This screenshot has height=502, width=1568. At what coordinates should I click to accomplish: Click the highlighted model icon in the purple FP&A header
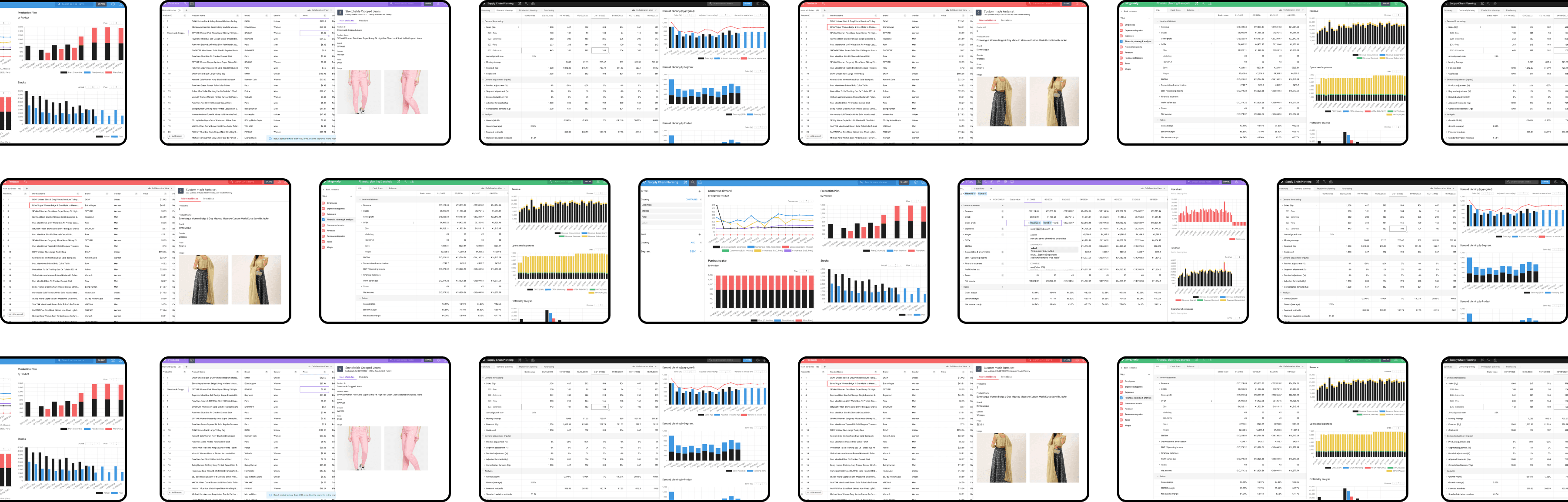pos(979,182)
